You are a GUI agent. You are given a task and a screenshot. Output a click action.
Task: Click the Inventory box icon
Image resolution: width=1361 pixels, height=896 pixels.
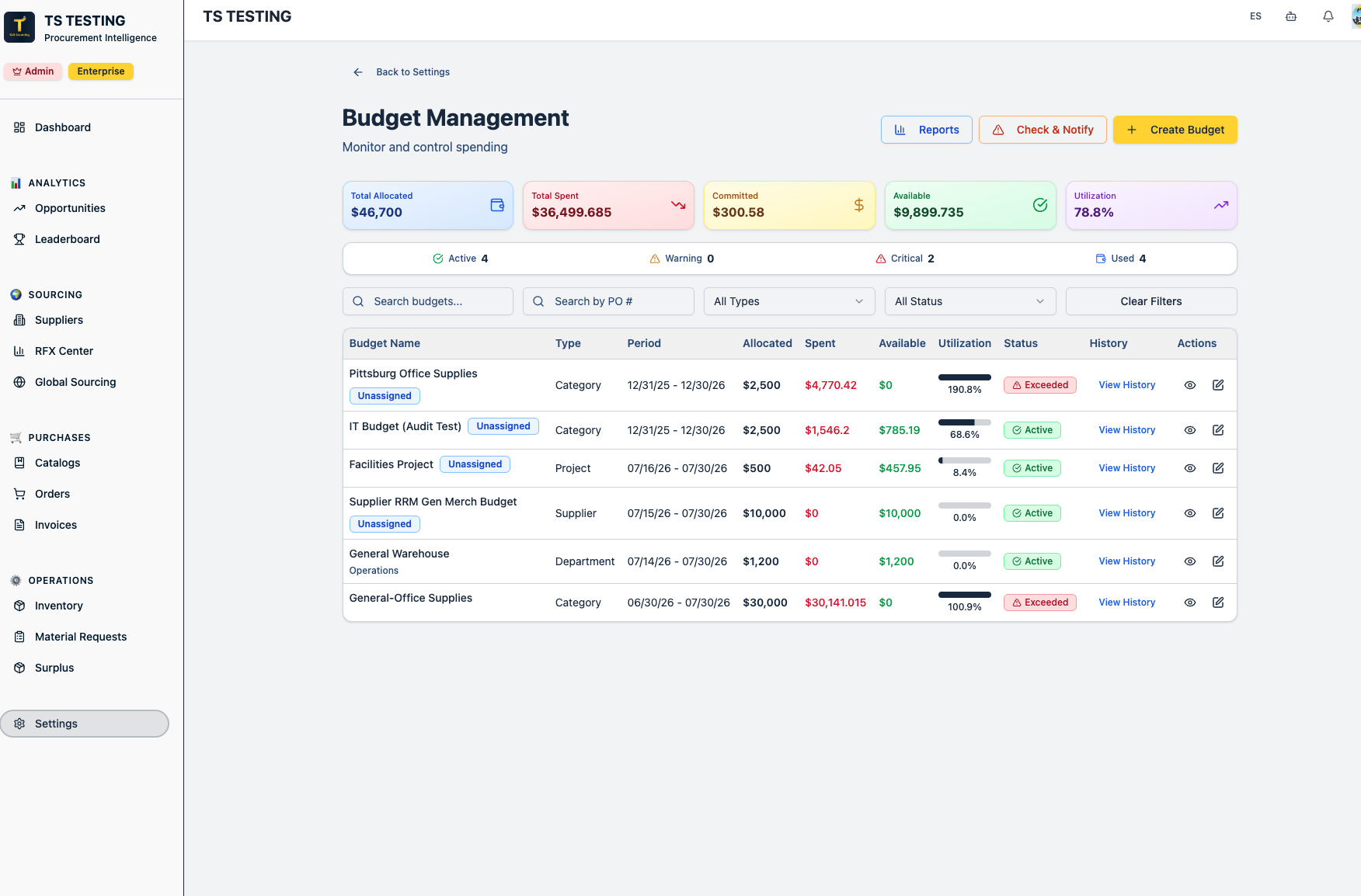19,606
